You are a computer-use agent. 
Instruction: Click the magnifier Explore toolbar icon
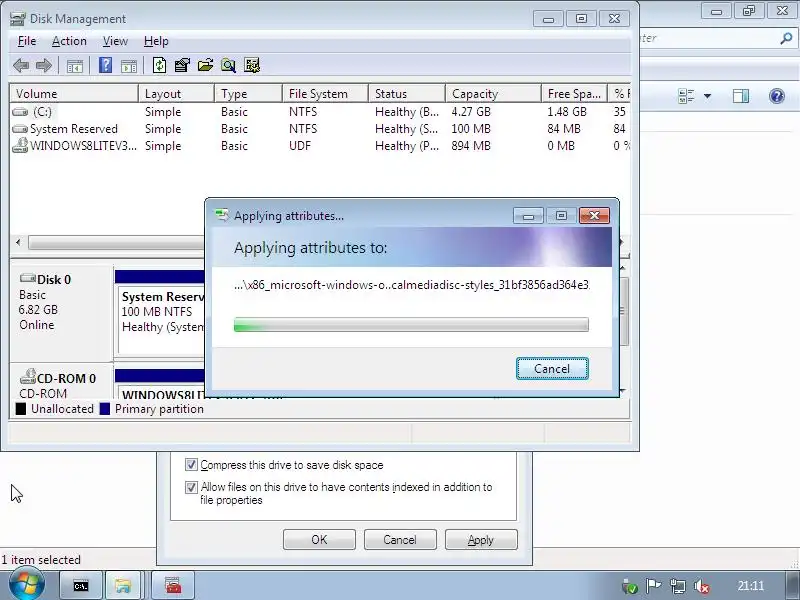point(228,65)
